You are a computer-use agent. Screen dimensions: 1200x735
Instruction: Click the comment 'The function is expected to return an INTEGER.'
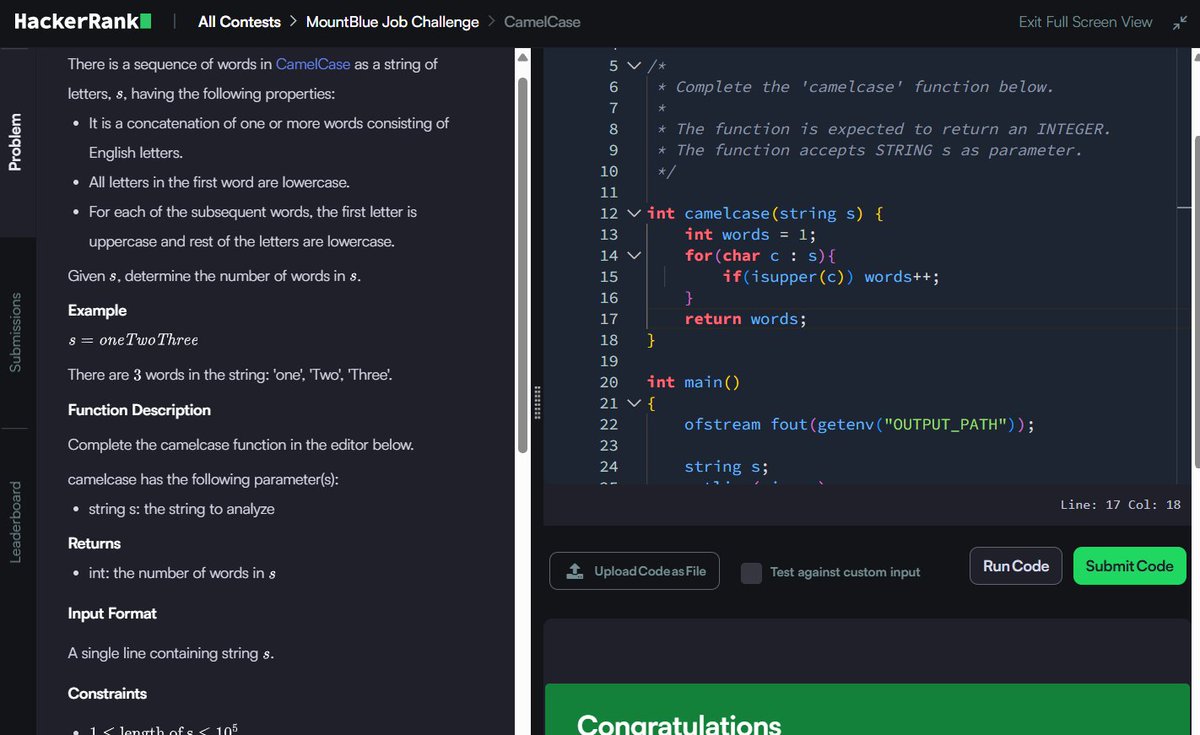893,129
